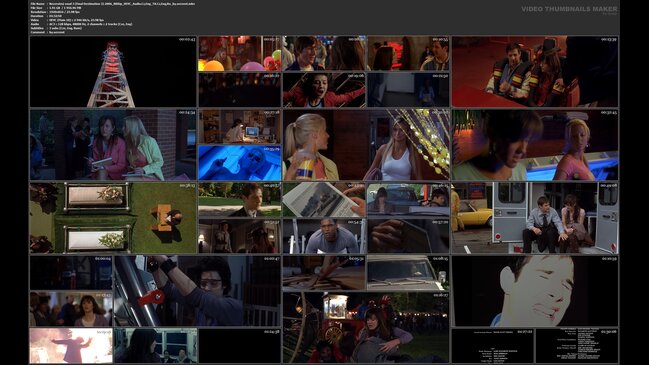Click the Video Thumbnails Maker watermark
649x365 pixels.
[569, 9]
